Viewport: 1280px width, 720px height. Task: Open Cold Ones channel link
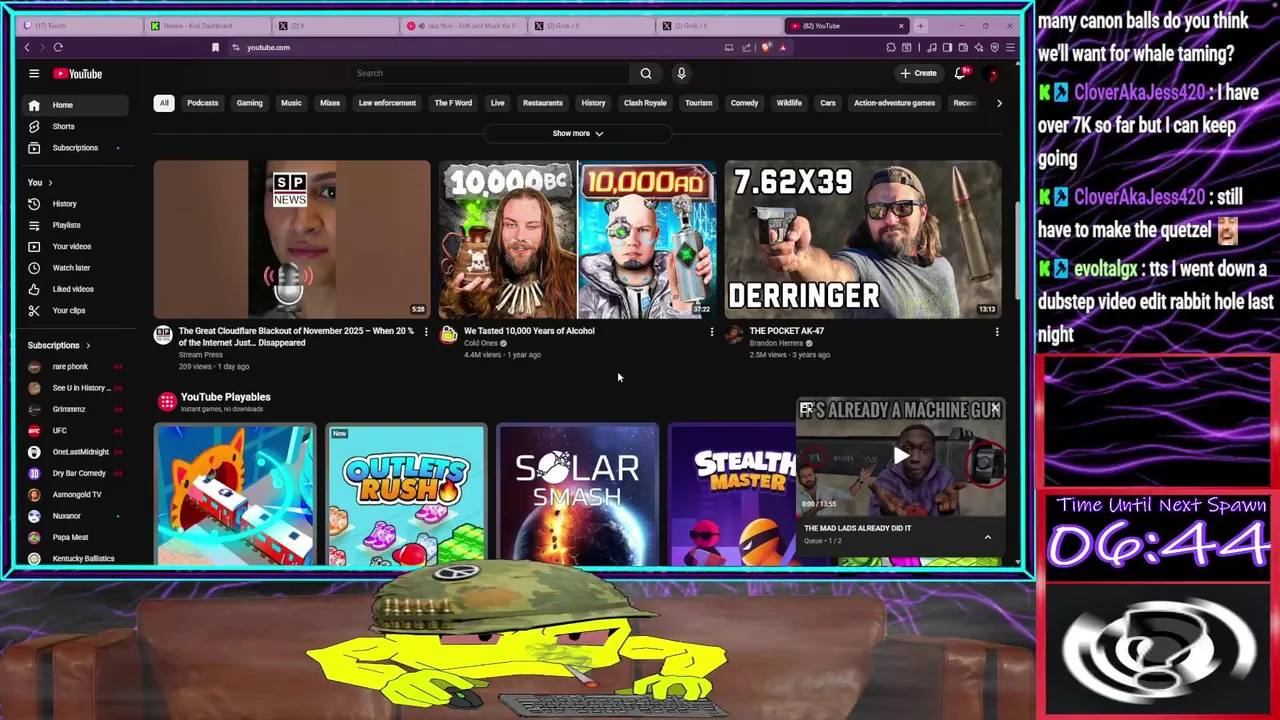pyautogui.click(x=481, y=343)
